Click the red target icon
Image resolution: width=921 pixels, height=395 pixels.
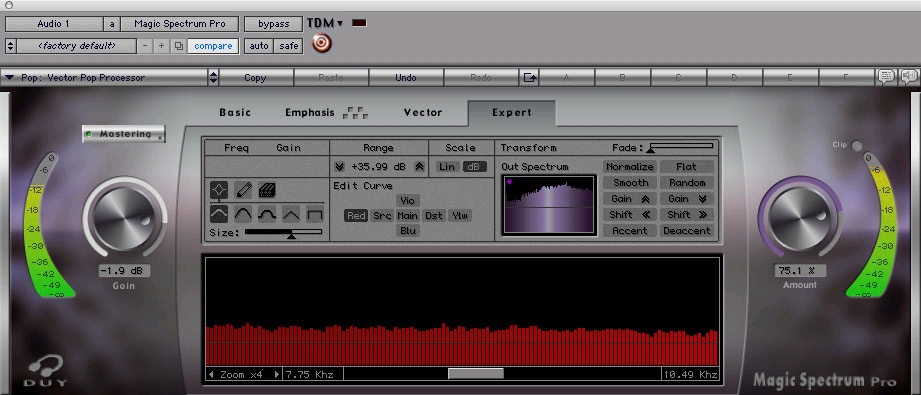[x=322, y=43]
